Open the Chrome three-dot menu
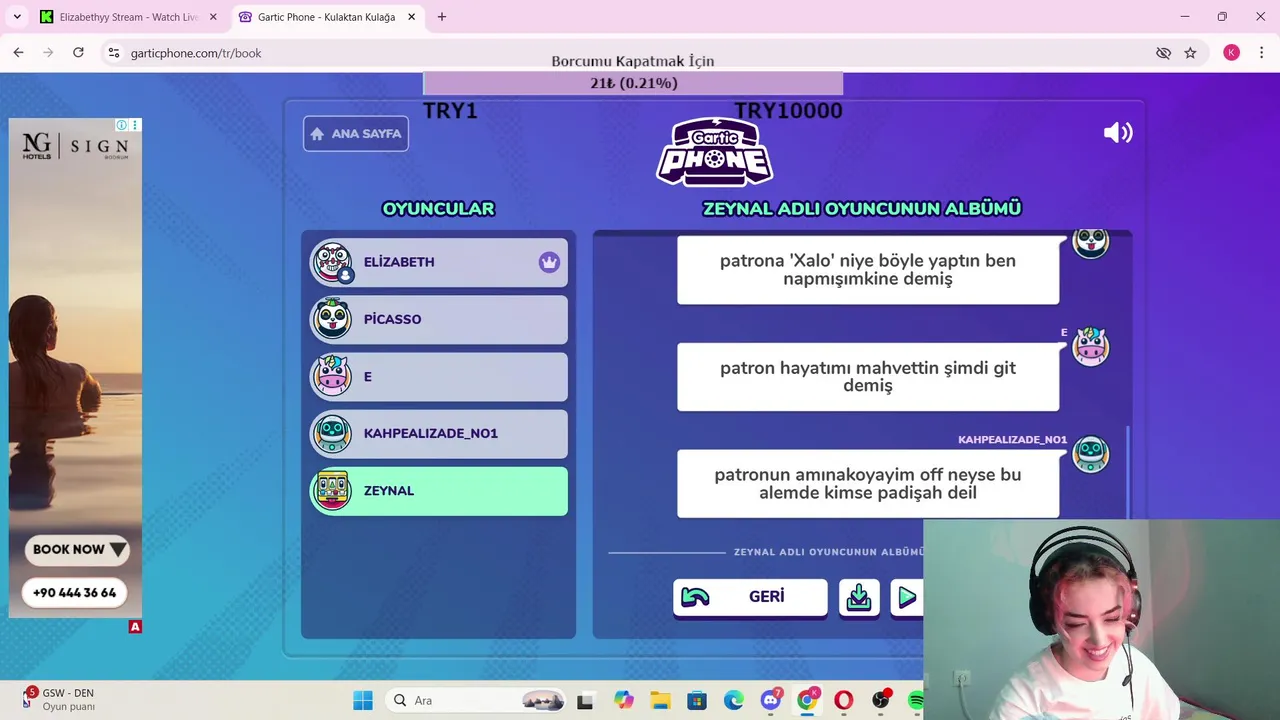This screenshot has height=720, width=1280. (1261, 53)
